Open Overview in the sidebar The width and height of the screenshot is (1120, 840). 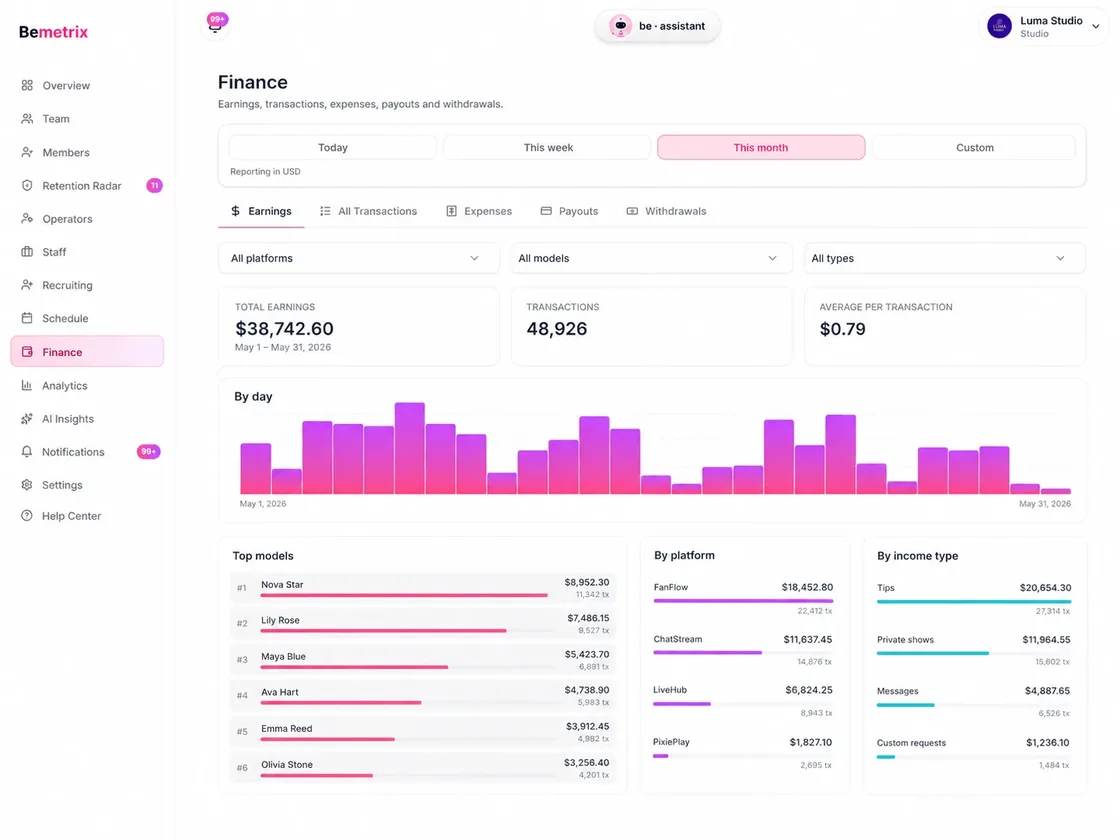coord(87,86)
